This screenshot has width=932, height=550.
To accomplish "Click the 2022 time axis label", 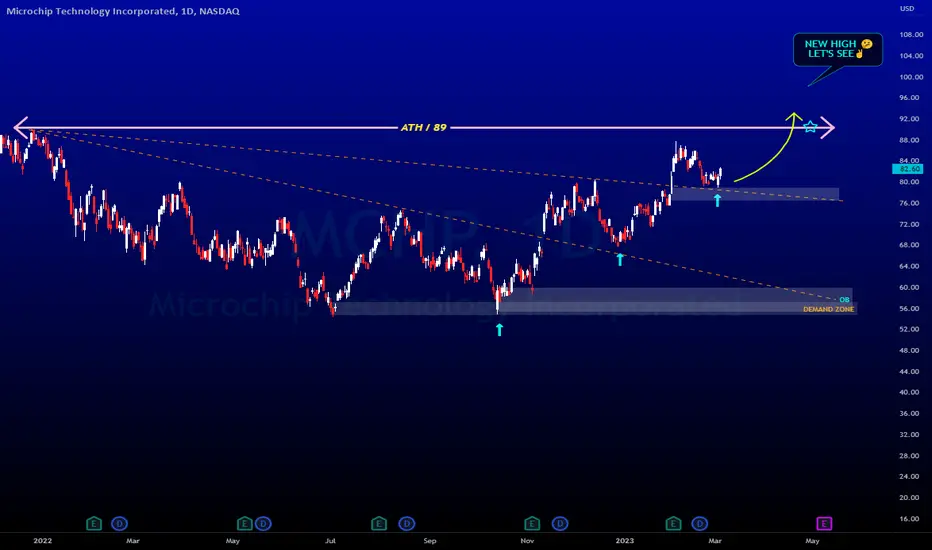I will click(42, 541).
